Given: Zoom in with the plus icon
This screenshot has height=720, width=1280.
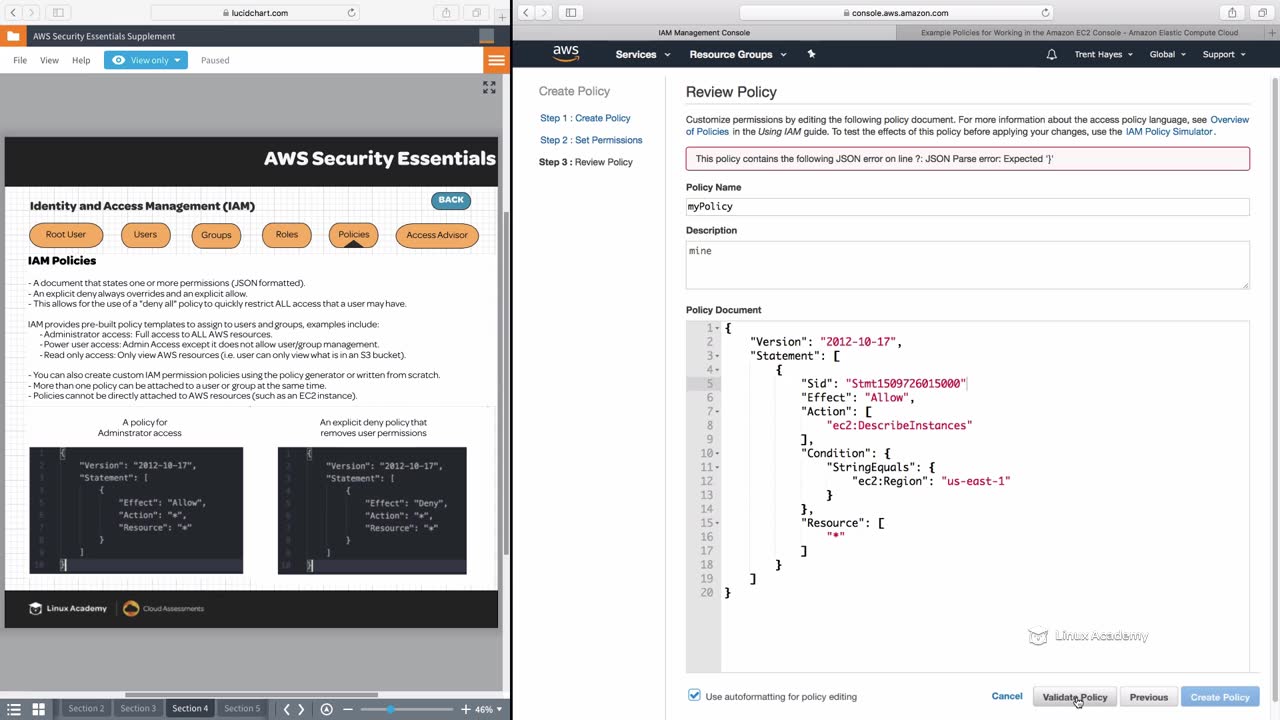Looking at the screenshot, I should (465, 709).
